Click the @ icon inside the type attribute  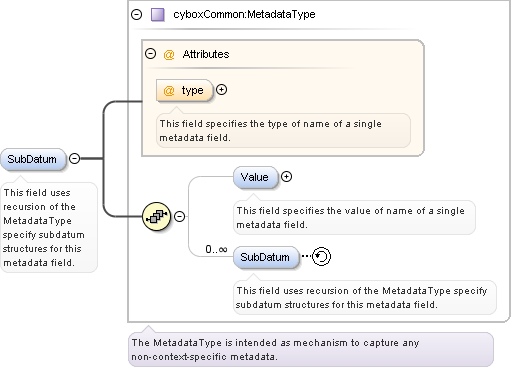tap(169, 90)
